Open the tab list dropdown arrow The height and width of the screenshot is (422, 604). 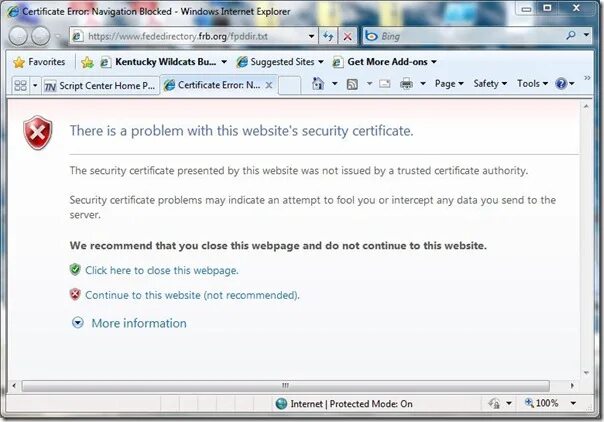coord(35,85)
